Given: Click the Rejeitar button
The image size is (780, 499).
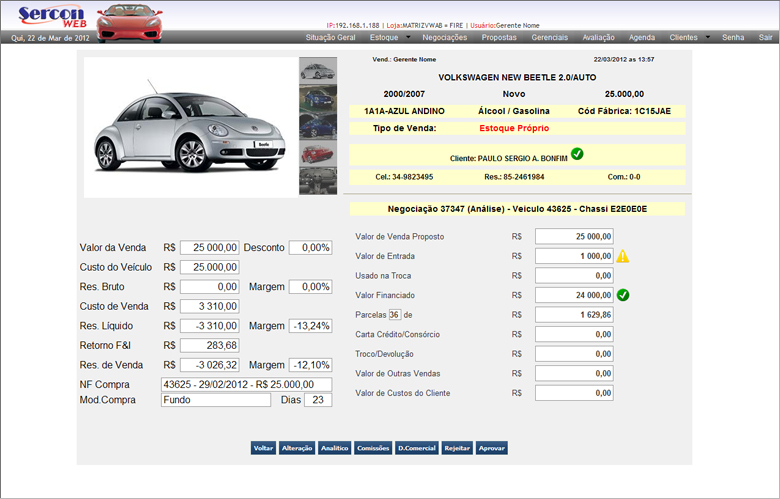Looking at the screenshot, I should (457, 448).
